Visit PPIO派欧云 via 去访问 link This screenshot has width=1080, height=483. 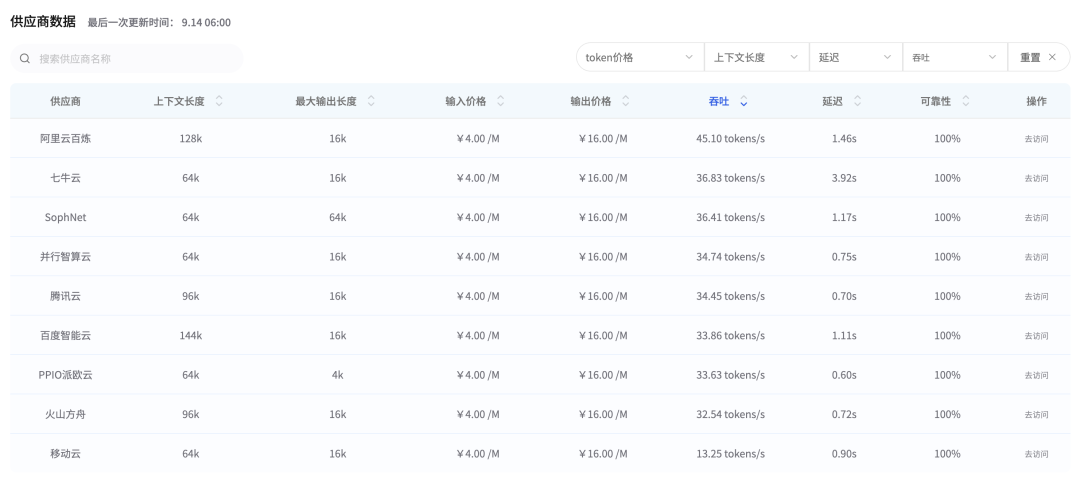coord(1036,376)
